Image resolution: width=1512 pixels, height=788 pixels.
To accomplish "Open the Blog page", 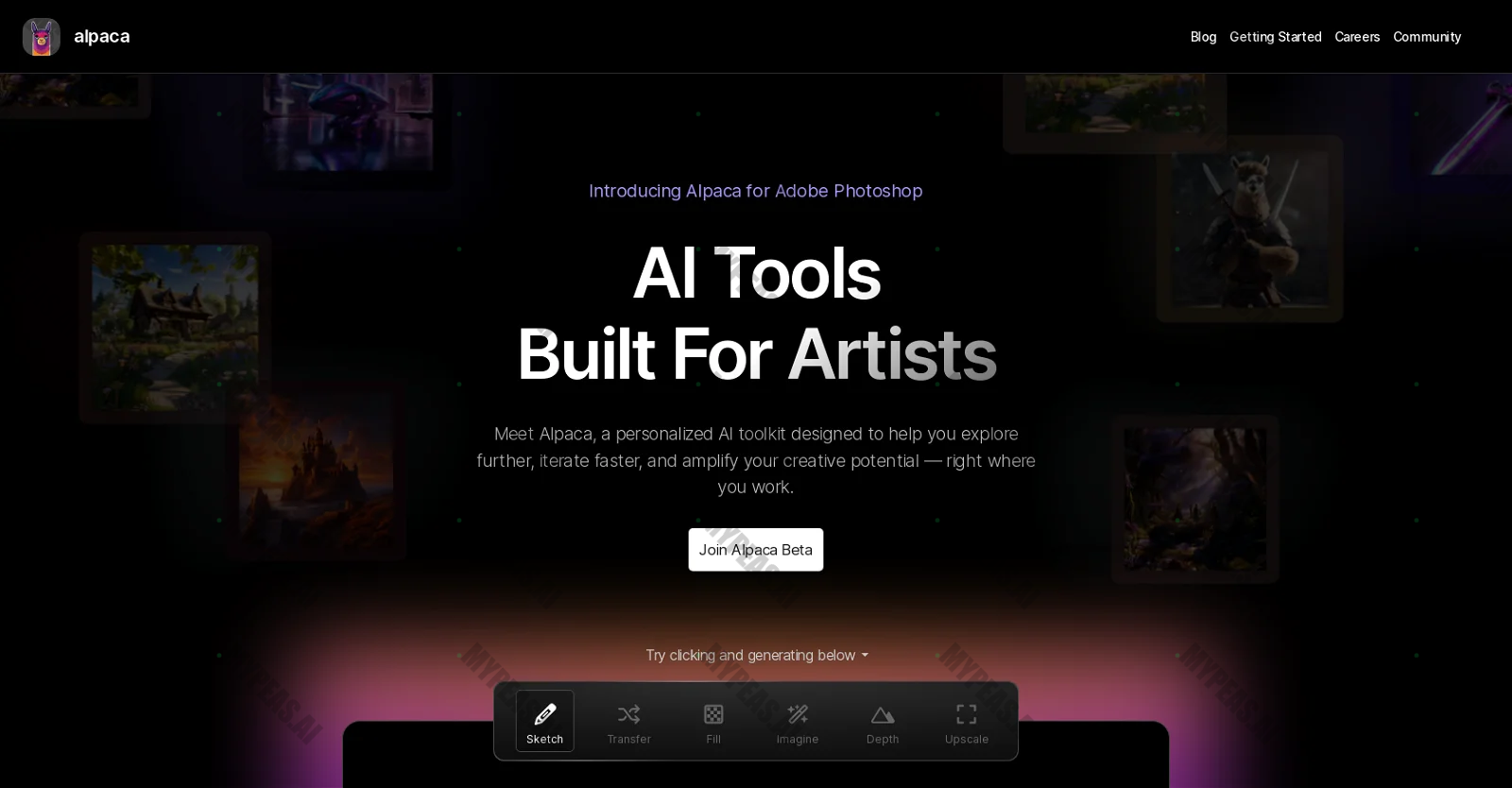I will click(1203, 37).
